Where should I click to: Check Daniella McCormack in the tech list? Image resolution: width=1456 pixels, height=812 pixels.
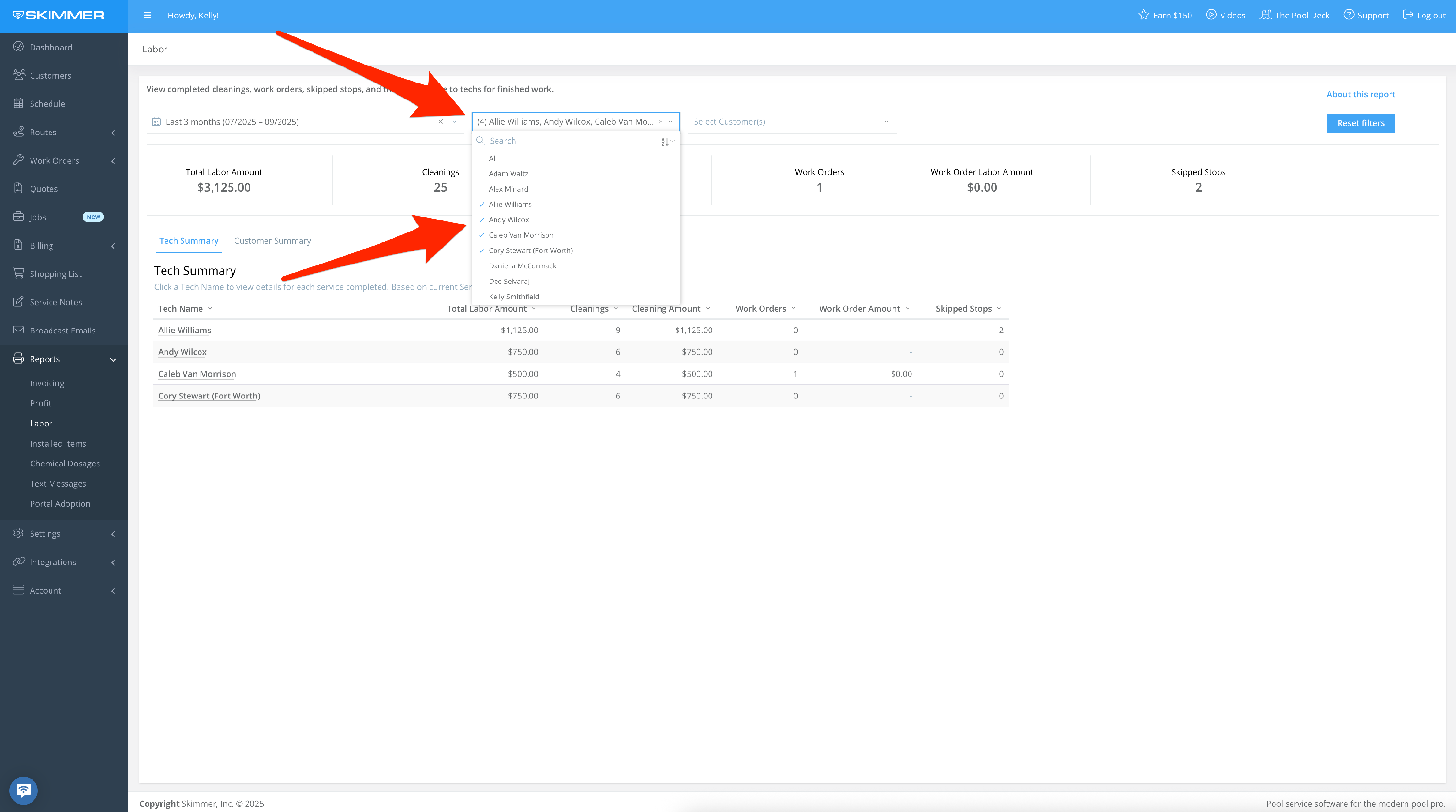pyautogui.click(x=522, y=265)
